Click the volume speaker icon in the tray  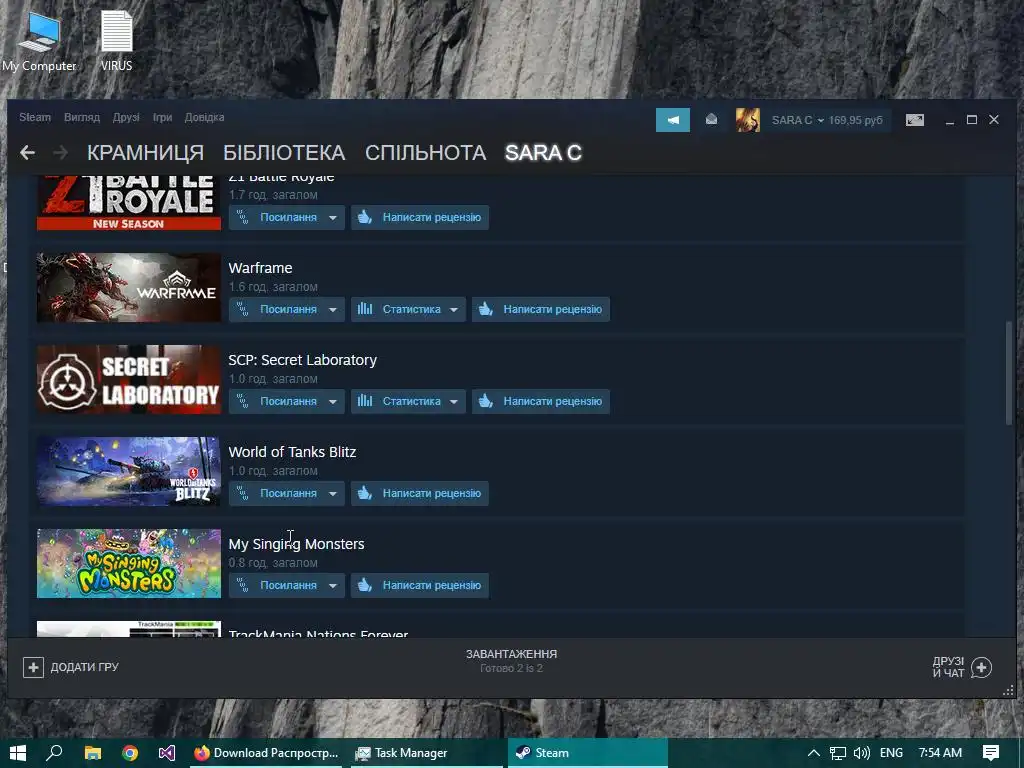(862, 753)
